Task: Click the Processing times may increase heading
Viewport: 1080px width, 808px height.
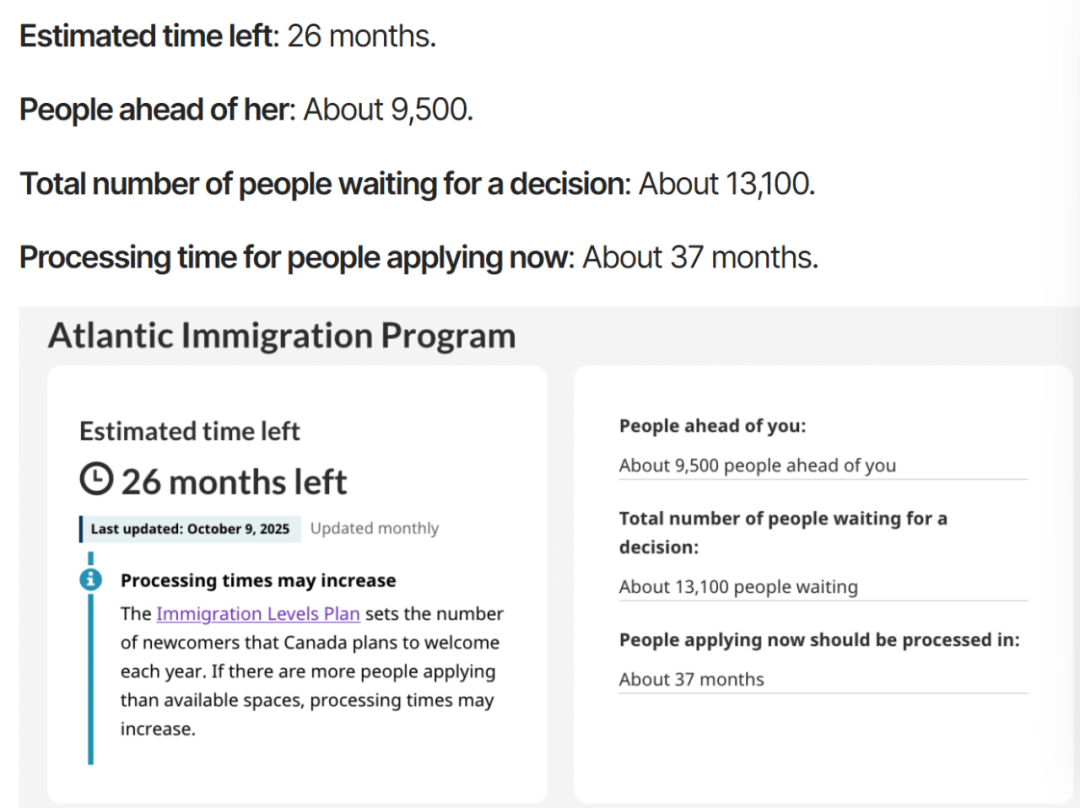Action: 258,580
